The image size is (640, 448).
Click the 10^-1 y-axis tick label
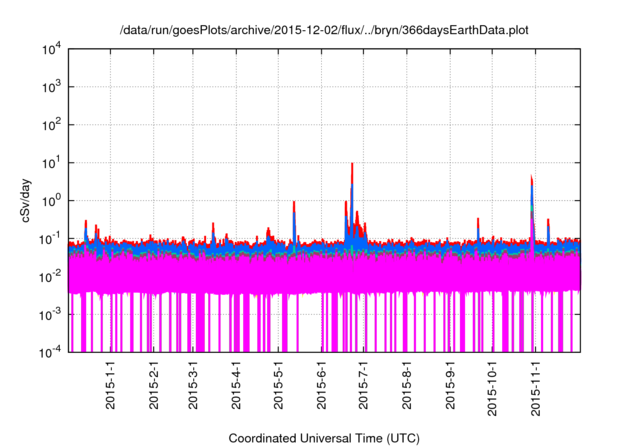point(50,238)
